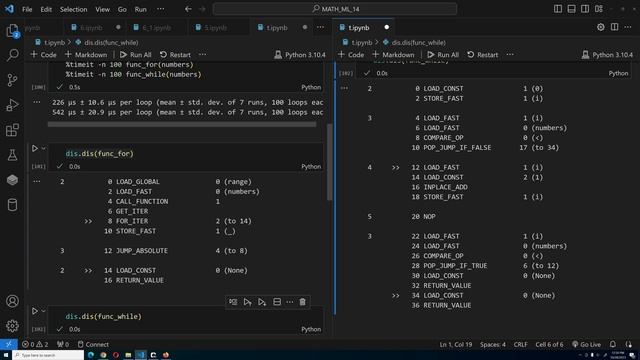Open notifications bell in status bar
The width and height of the screenshot is (640, 360).
point(613,344)
